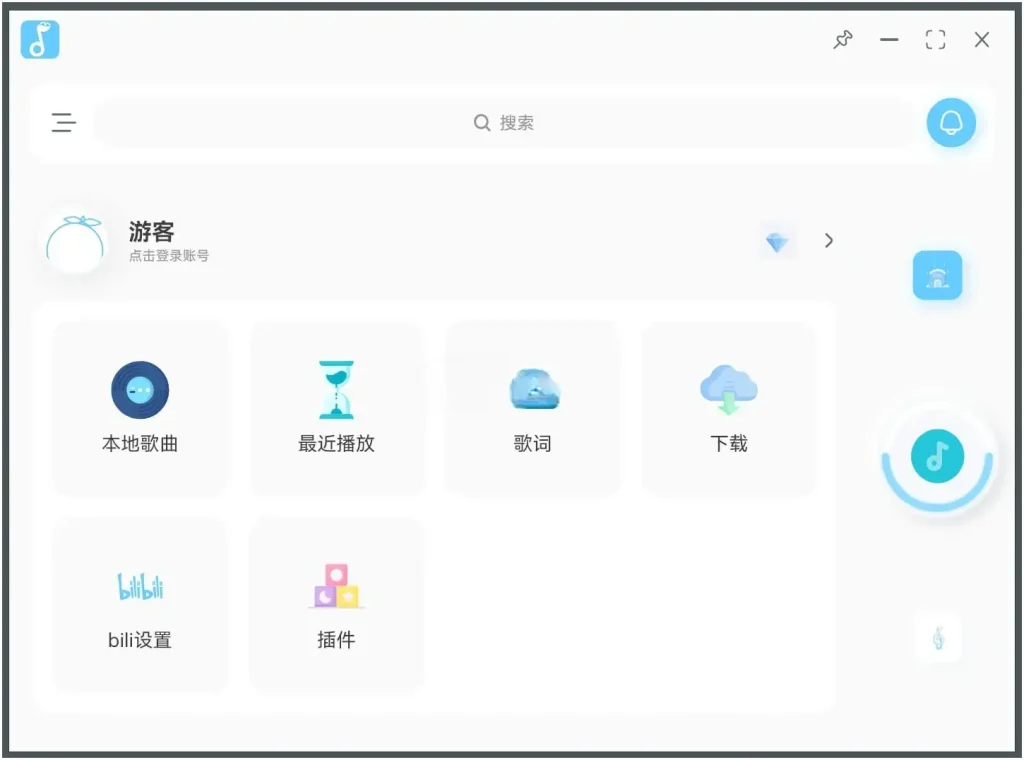Click the guest avatar picture
Viewport: 1024px width, 760px height.
(75, 243)
